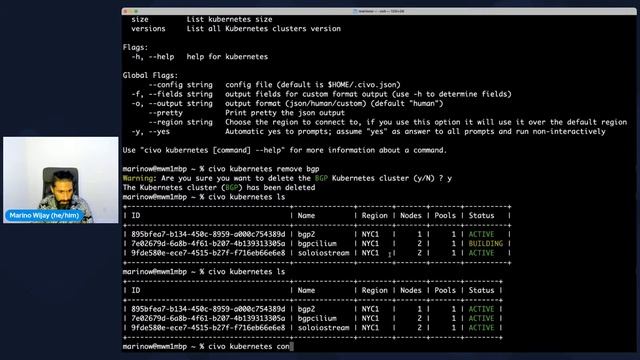640x360 pixels.
Task: Click the "(json/human/custom)" output format text
Action: pyautogui.click(x=326, y=104)
